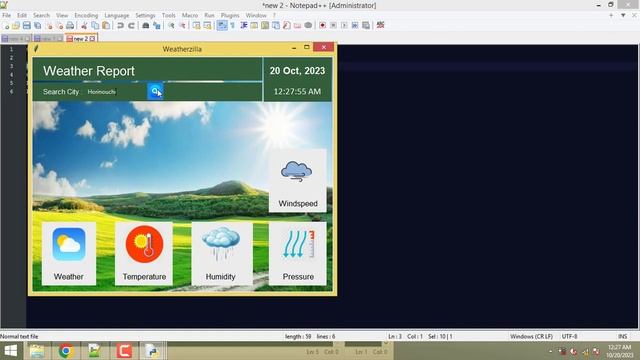
Task: Open Google Chrome from the taskbar
Action: tap(65, 351)
